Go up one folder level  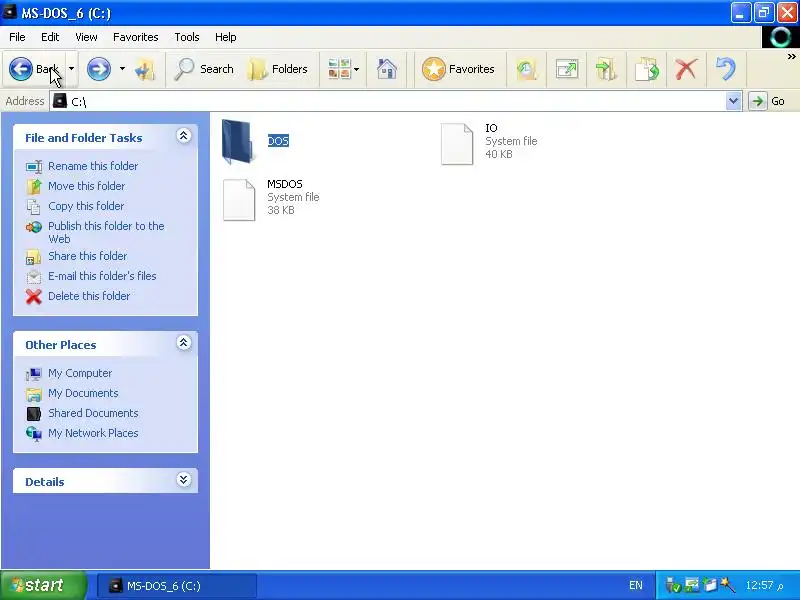[145, 69]
